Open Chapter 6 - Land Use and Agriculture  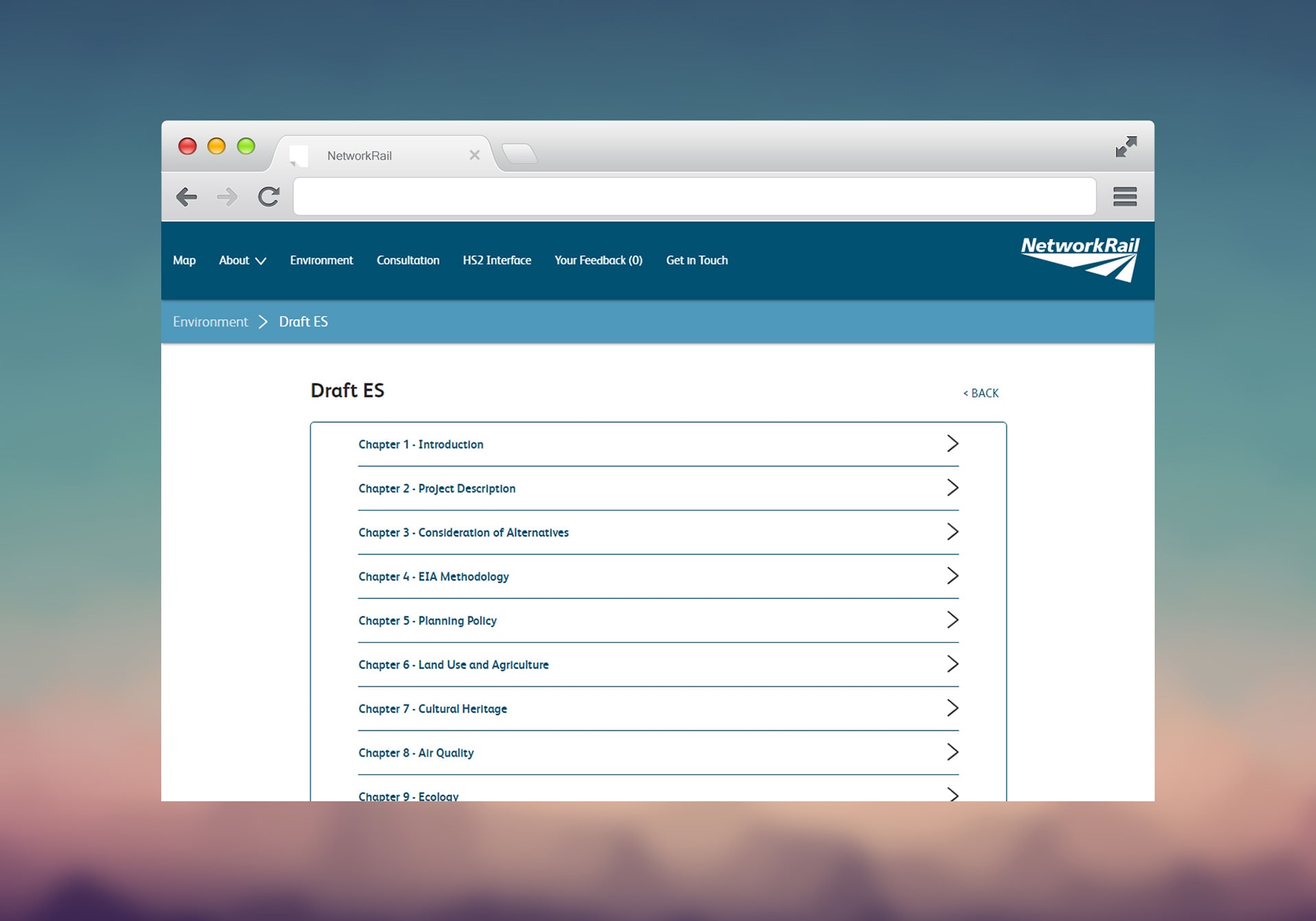(453, 665)
